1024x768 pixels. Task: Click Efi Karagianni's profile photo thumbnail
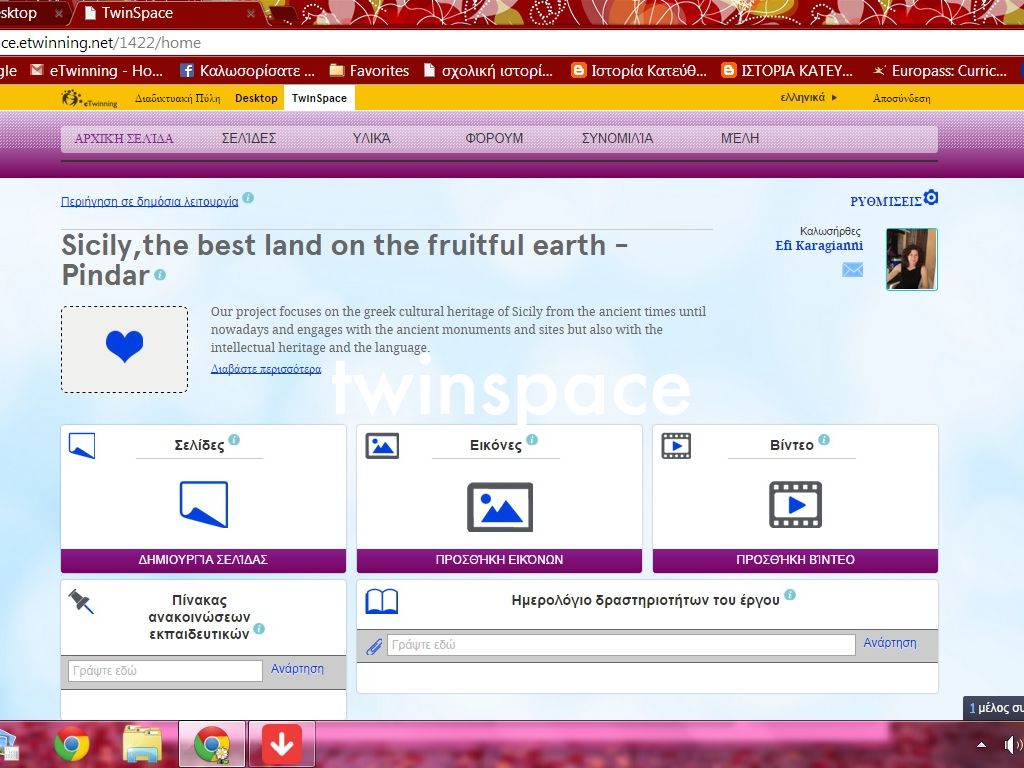pos(911,259)
